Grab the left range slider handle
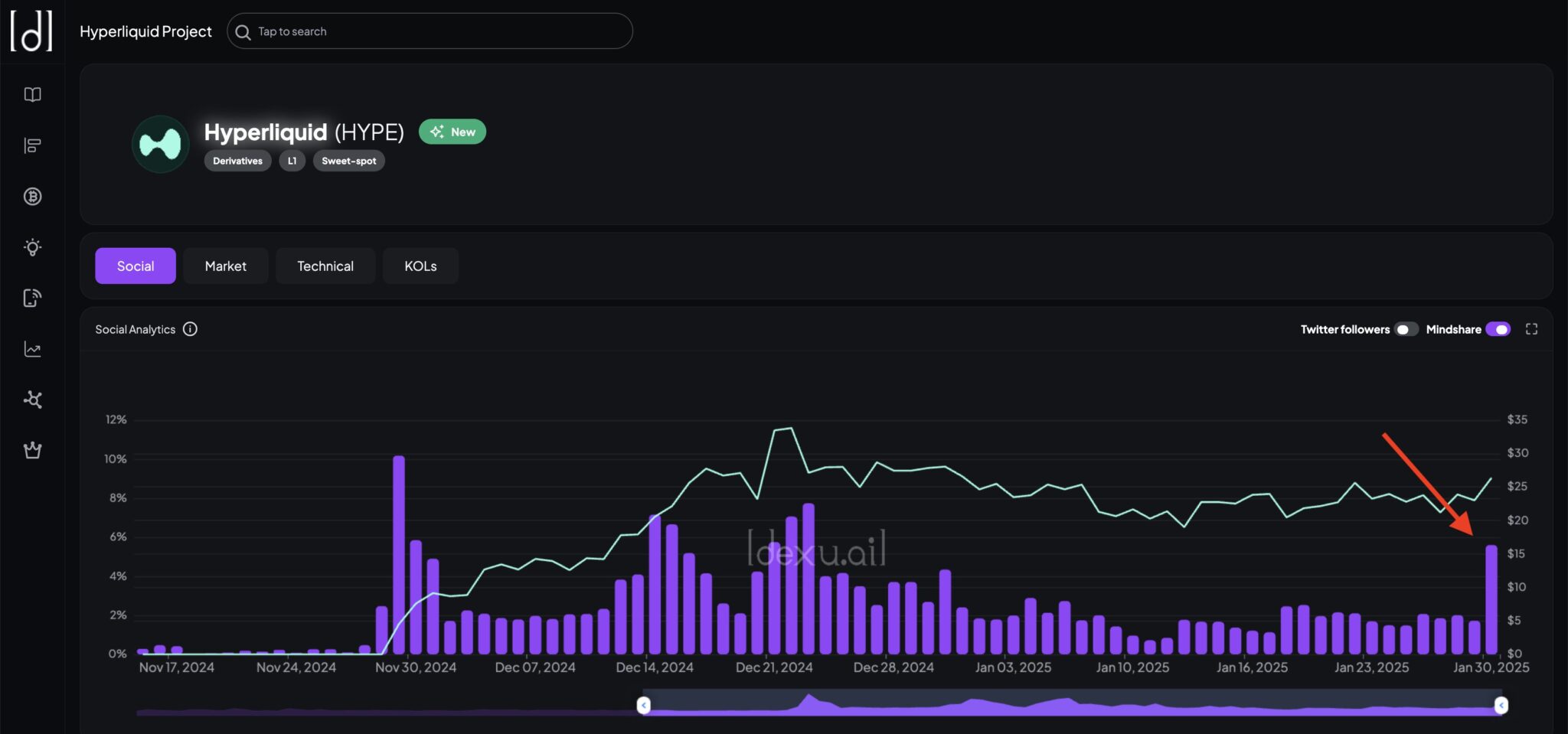The height and width of the screenshot is (734, 1568). pyautogui.click(x=644, y=705)
